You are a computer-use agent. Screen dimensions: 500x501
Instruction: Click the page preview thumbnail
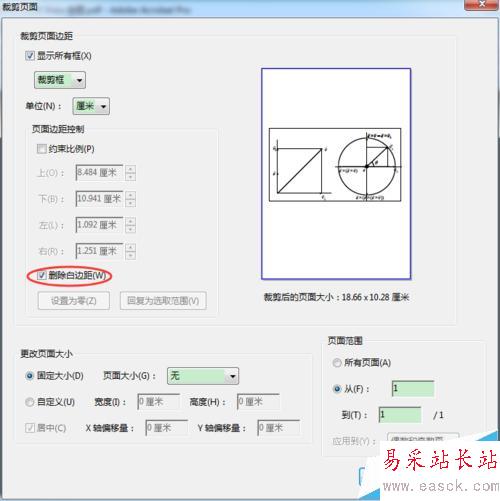336,174
